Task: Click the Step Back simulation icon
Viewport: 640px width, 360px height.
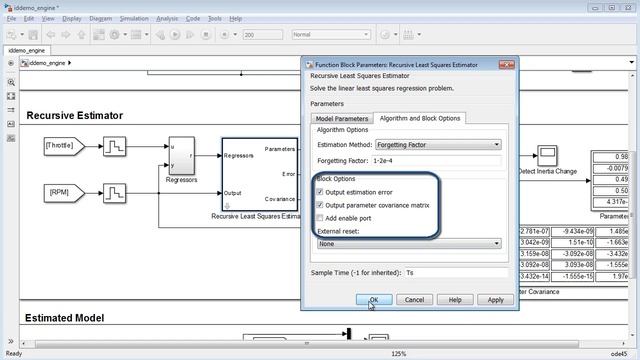Action: (160, 35)
